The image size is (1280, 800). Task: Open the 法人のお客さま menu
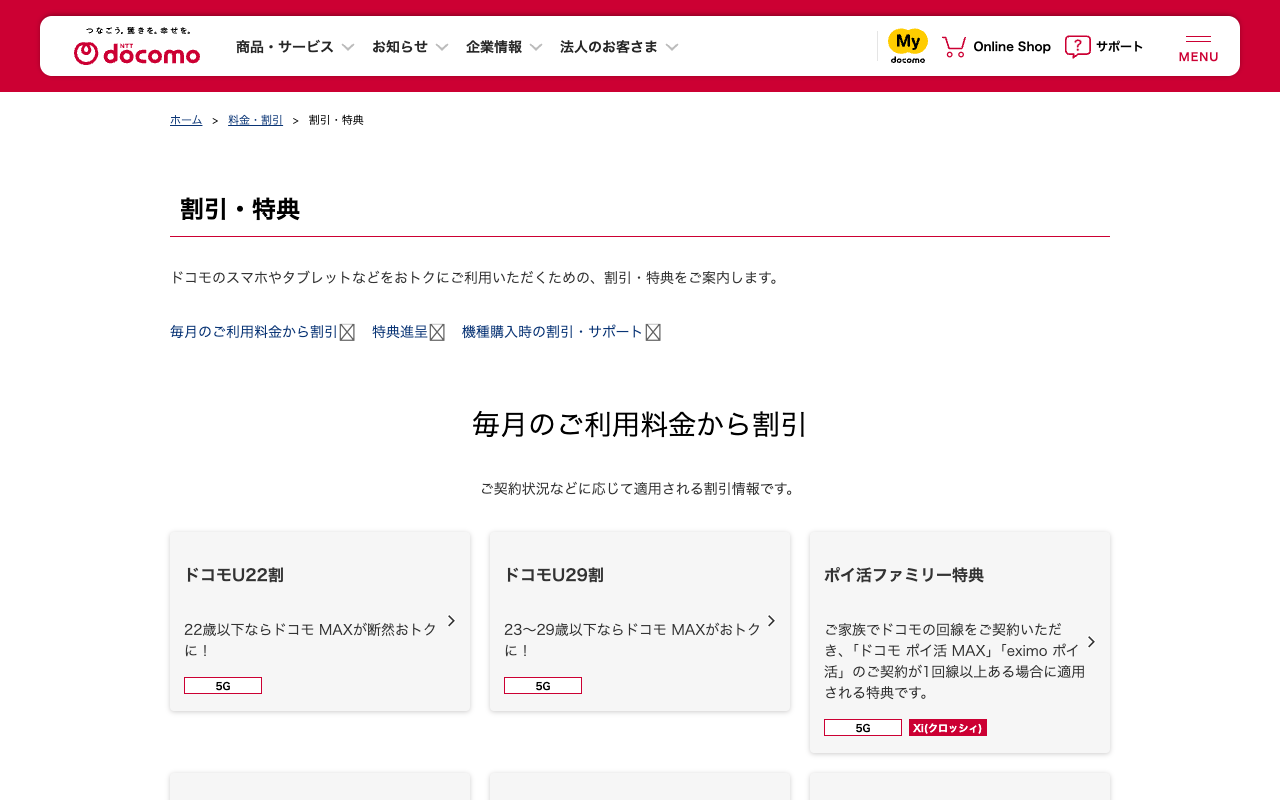click(x=609, y=47)
